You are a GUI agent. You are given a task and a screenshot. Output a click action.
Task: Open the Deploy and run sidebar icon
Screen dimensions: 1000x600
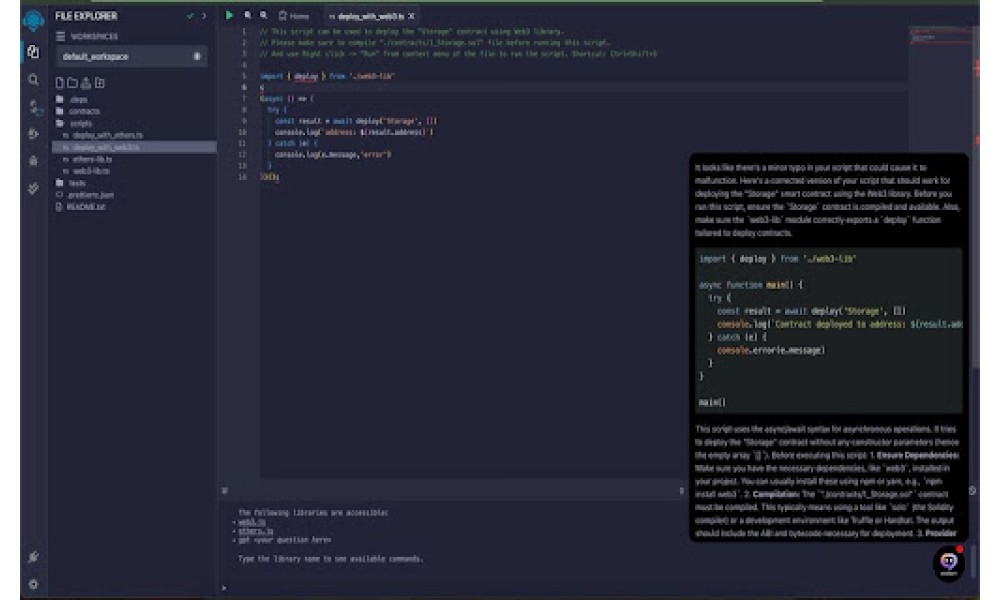[33, 134]
